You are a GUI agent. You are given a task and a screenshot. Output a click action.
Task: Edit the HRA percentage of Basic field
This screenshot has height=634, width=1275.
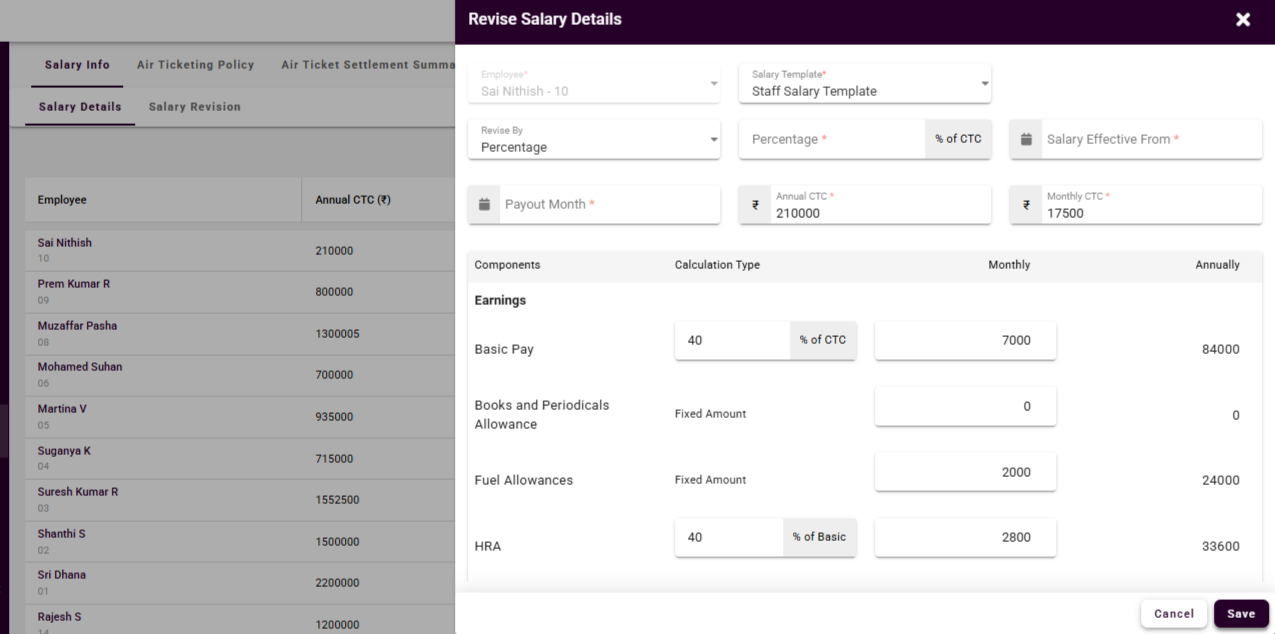(x=729, y=537)
